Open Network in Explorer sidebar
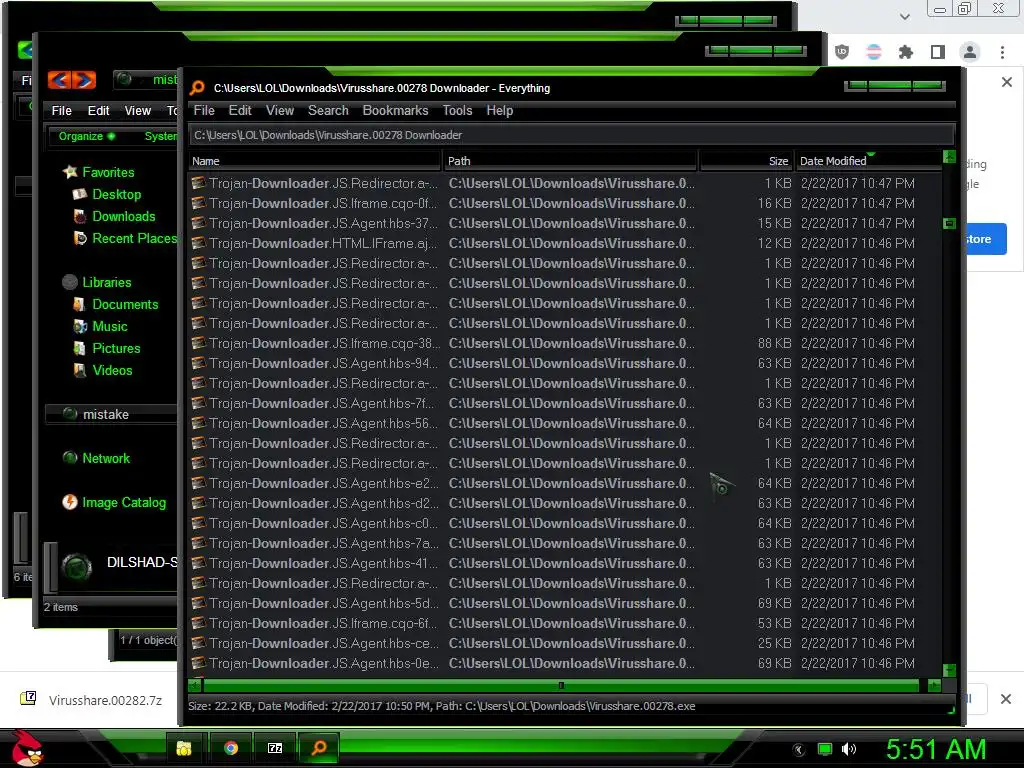Image resolution: width=1024 pixels, height=768 pixels. click(105, 458)
